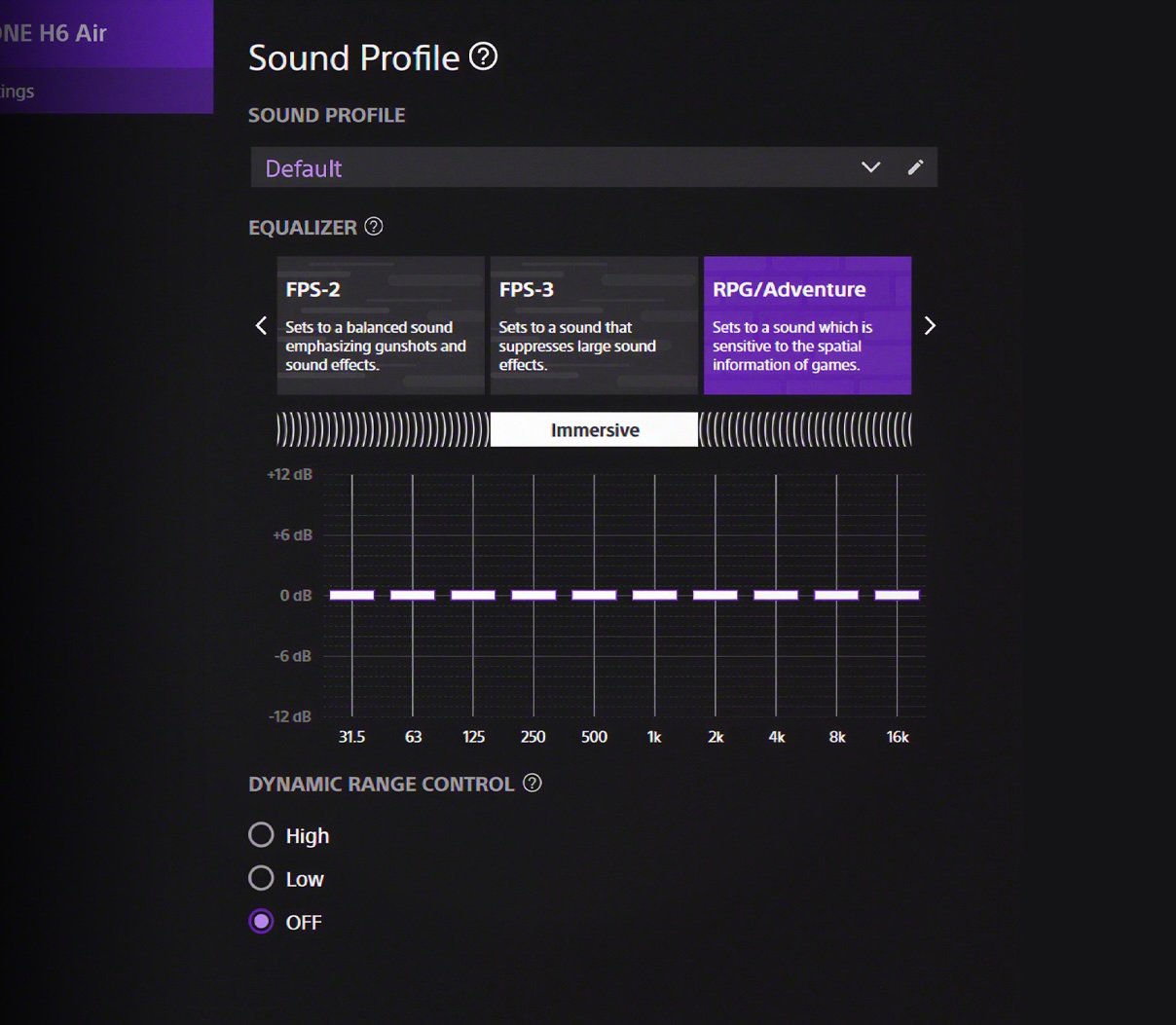Click the 1k equalizer slider handle

pyautogui.click(x=654, y=595)
